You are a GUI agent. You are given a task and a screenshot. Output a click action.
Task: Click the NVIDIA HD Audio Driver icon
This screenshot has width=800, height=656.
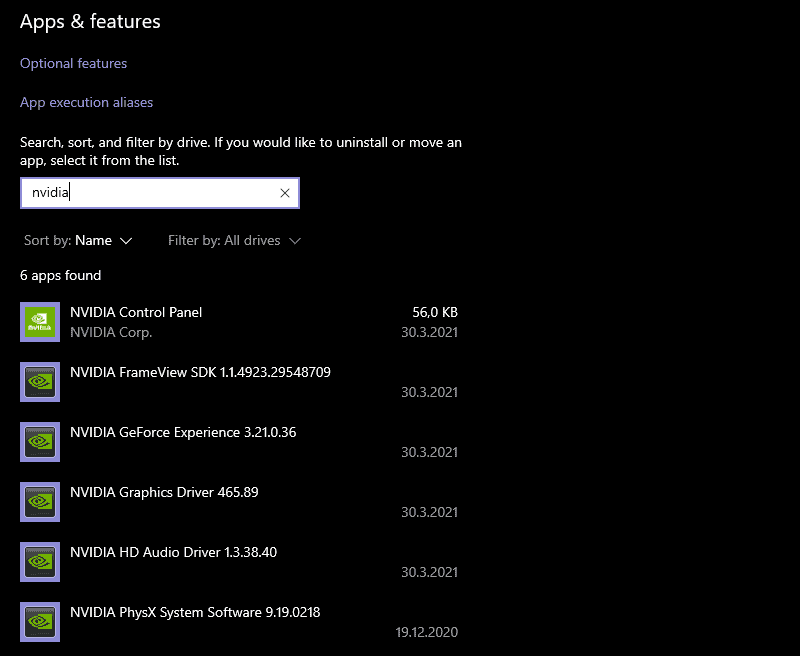(x=40, y=562)
